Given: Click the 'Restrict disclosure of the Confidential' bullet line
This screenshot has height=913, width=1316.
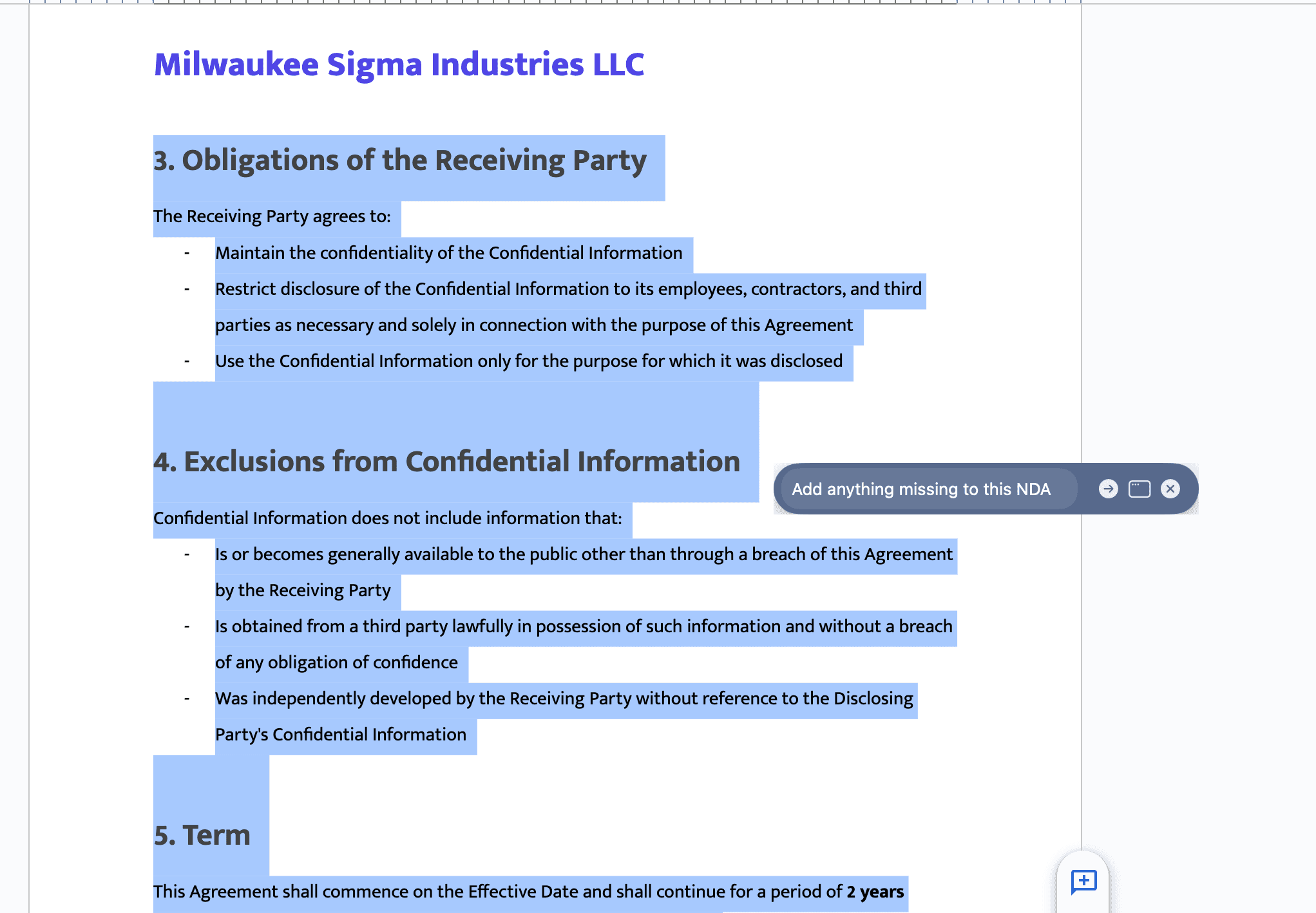Looking at the screenshot, I should pyautogui.click(x=568, y=289).
